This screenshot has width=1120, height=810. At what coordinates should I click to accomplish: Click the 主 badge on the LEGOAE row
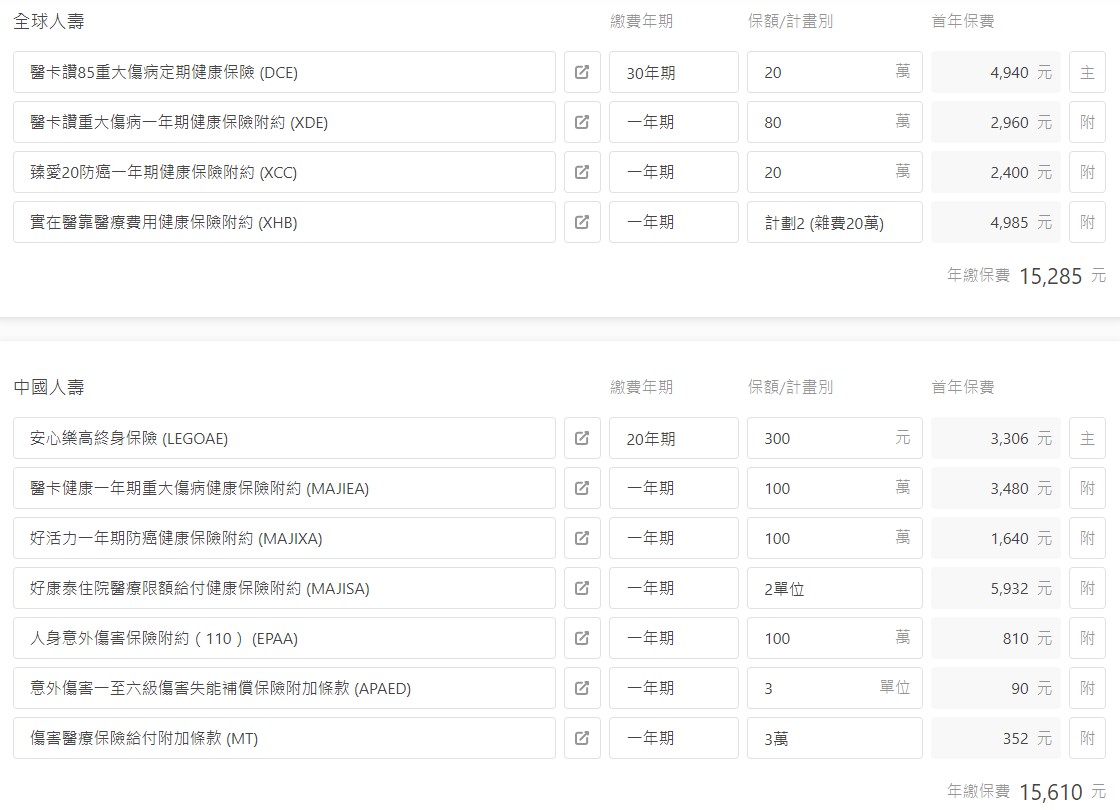click(1087, 438)
